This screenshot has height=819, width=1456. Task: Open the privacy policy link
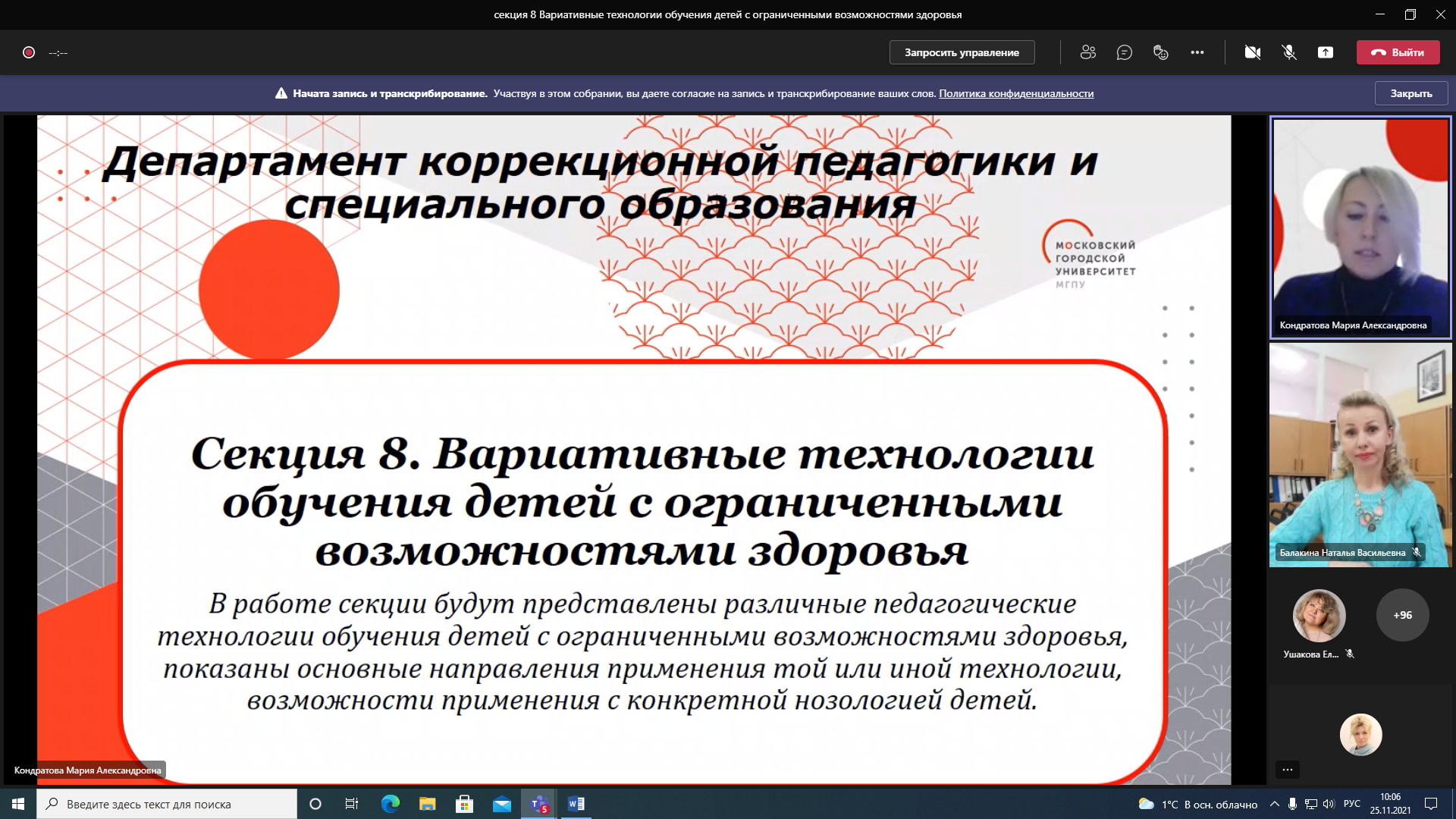coord(1016,93)
